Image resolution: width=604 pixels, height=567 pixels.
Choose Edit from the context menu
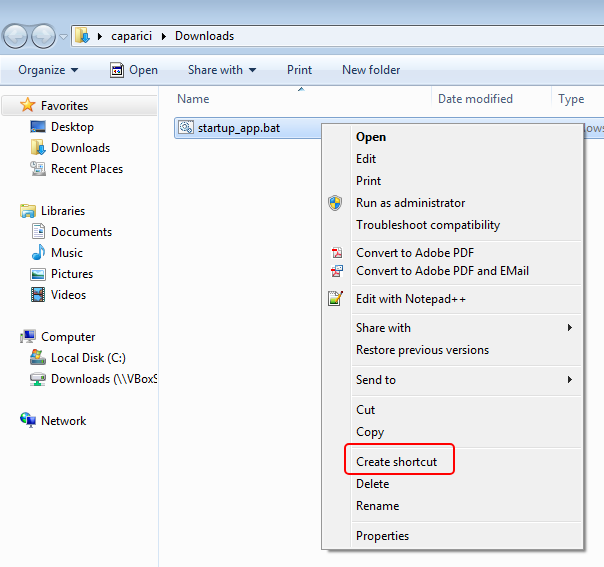click(366, 159)
